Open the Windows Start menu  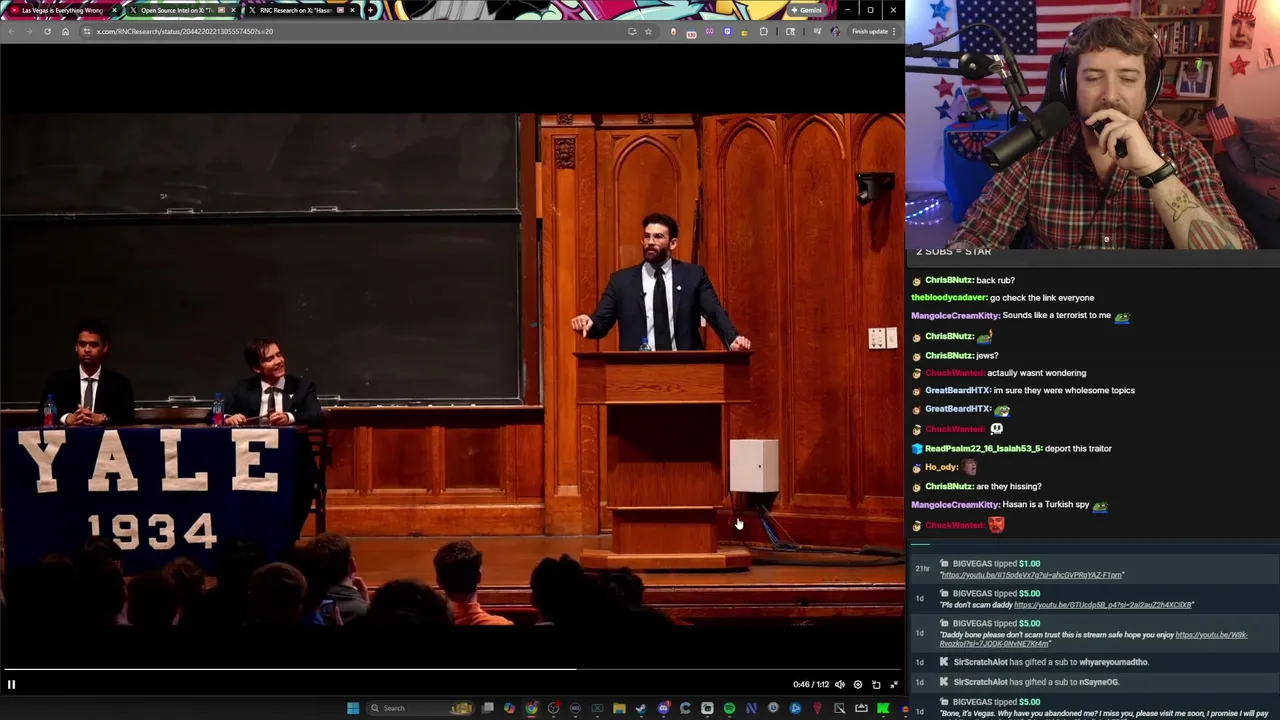pyautogui.click(x=353, y=708)
